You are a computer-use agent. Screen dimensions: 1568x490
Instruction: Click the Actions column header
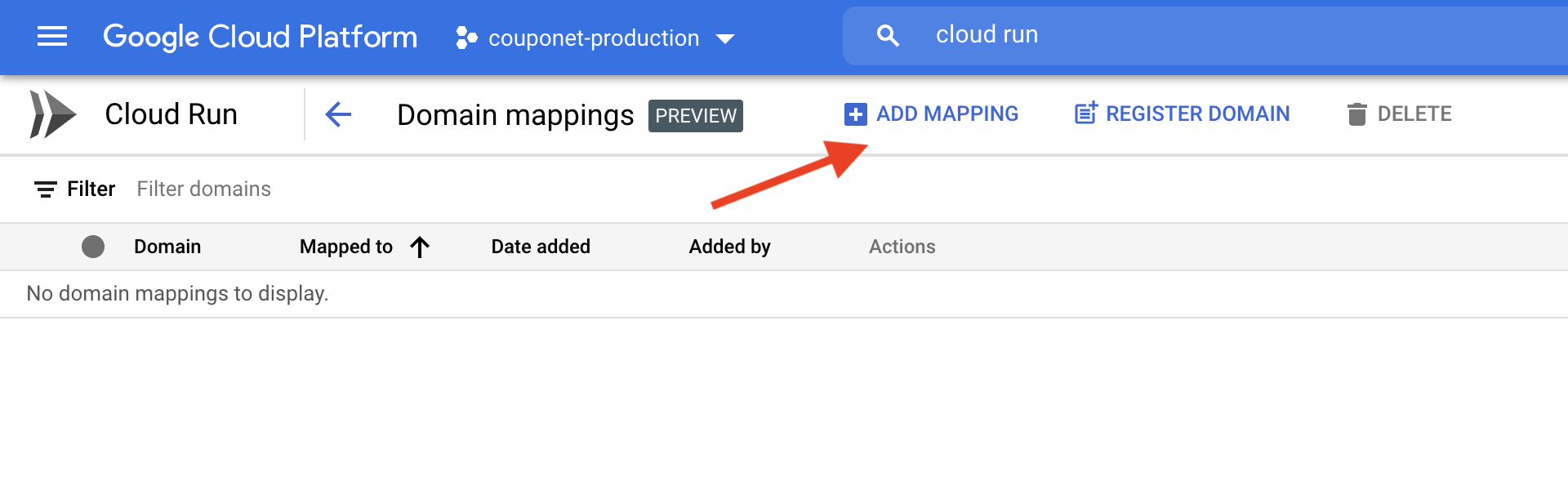tap(902, 247)
